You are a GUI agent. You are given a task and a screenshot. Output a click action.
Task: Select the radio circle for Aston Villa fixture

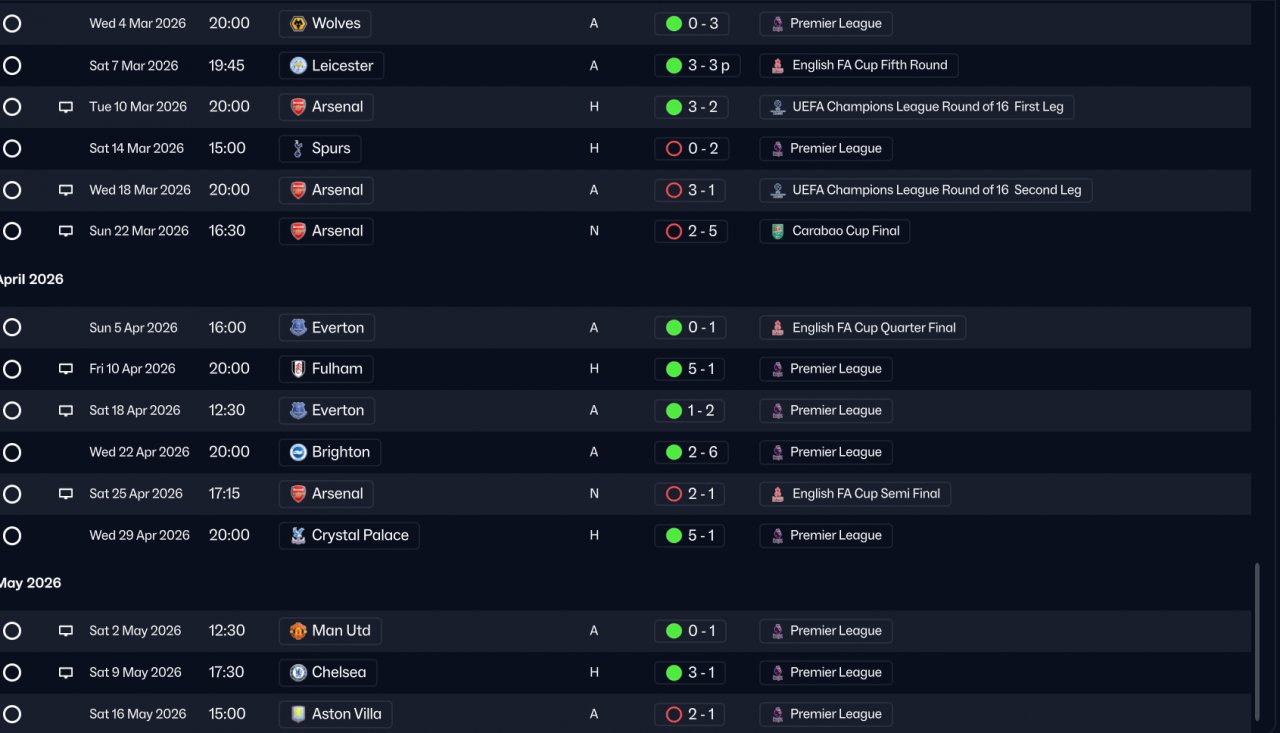(12, 714)
